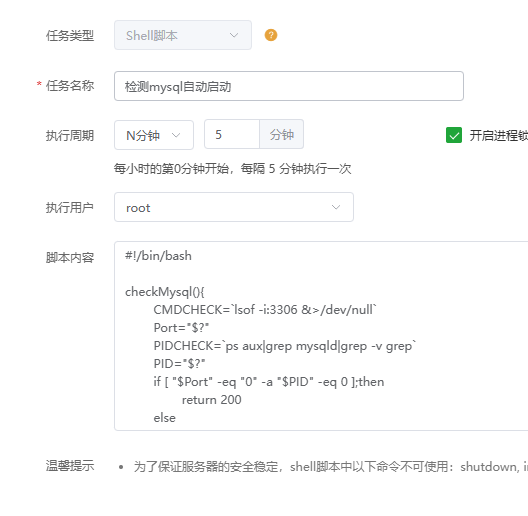
Task: Click the PIDCHECK ps aux script line
Action: coord(285,346)
